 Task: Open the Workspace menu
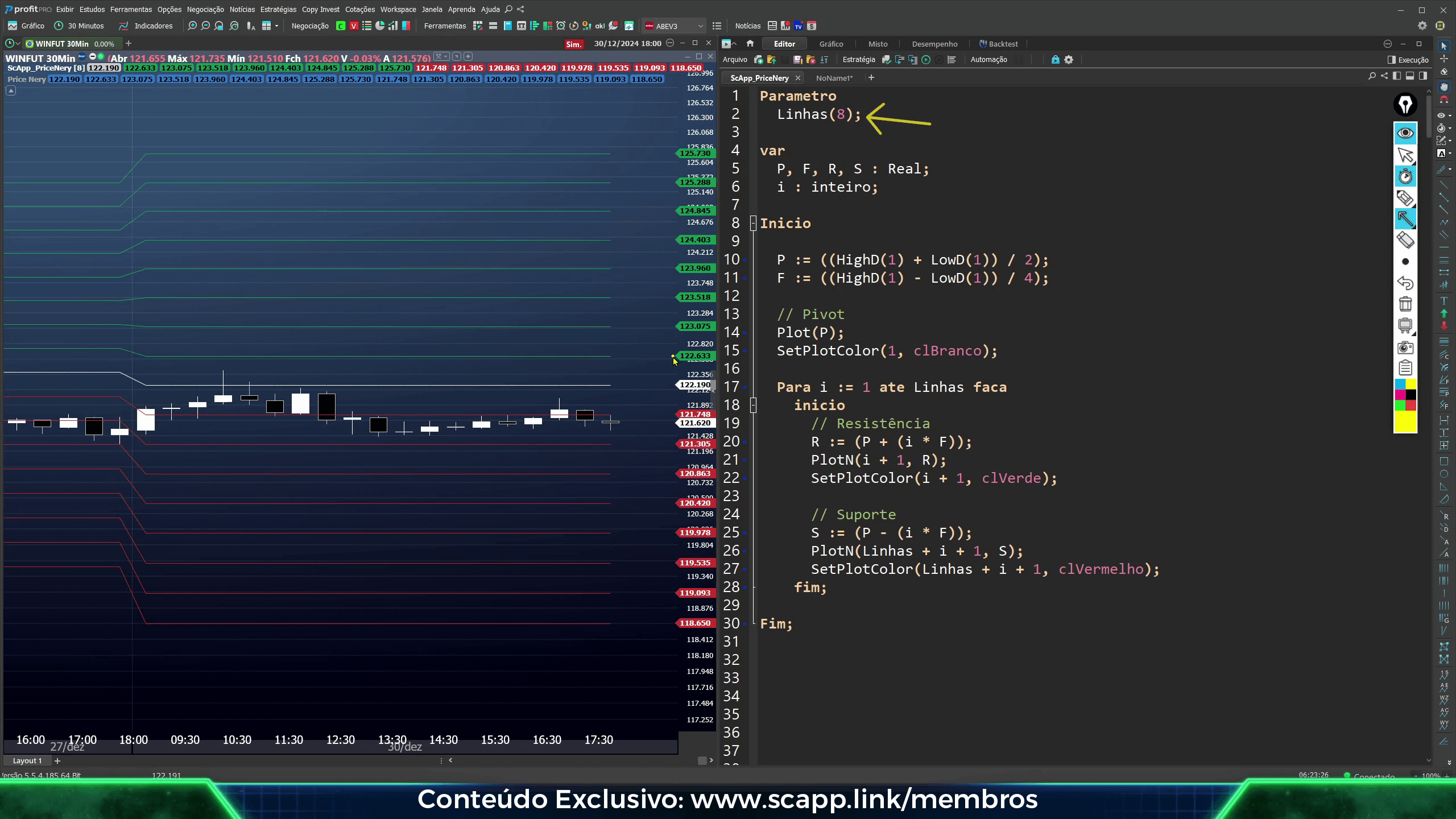coord(398,9)
